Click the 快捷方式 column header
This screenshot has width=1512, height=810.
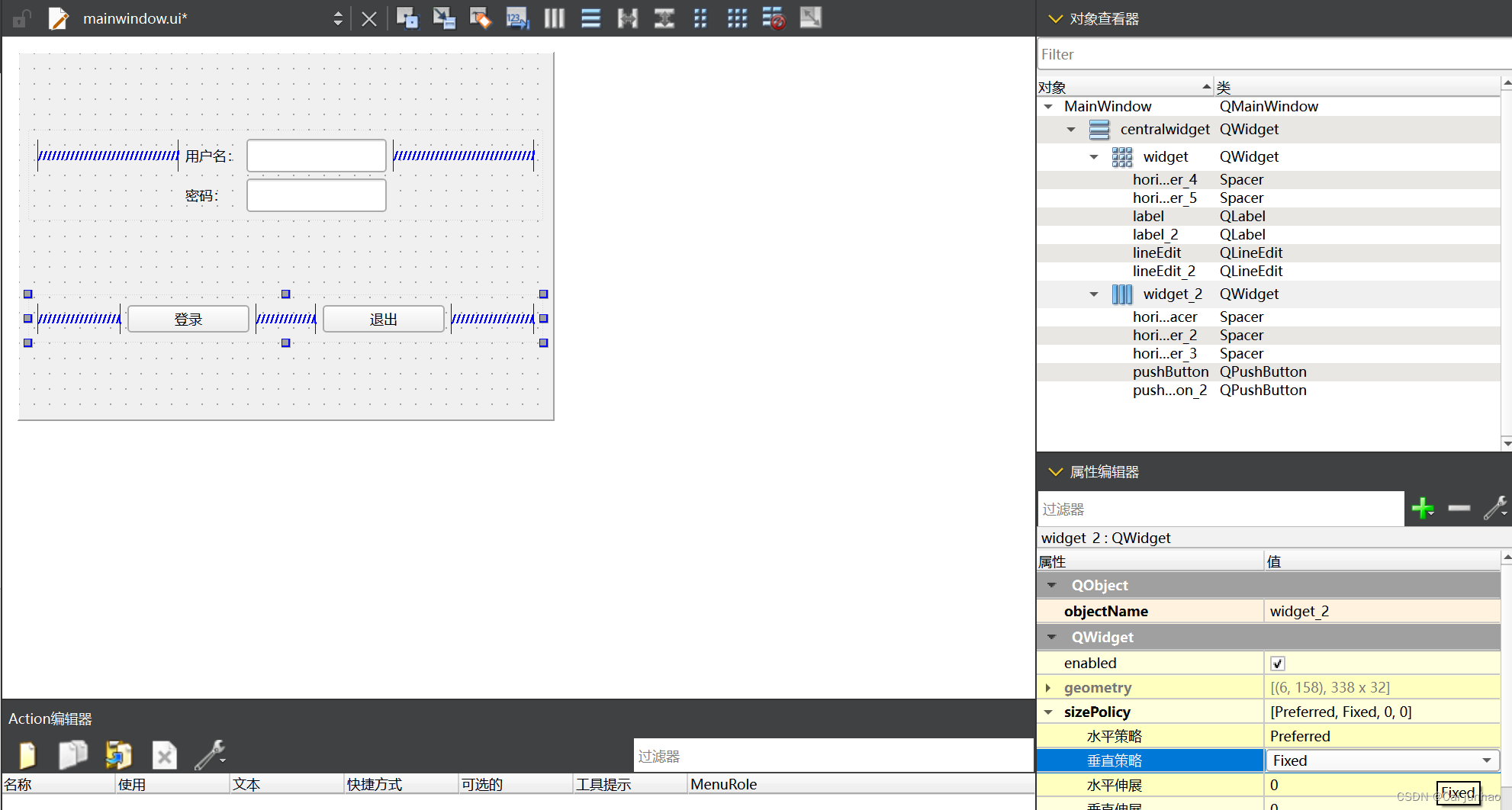(x=401, y=784)
